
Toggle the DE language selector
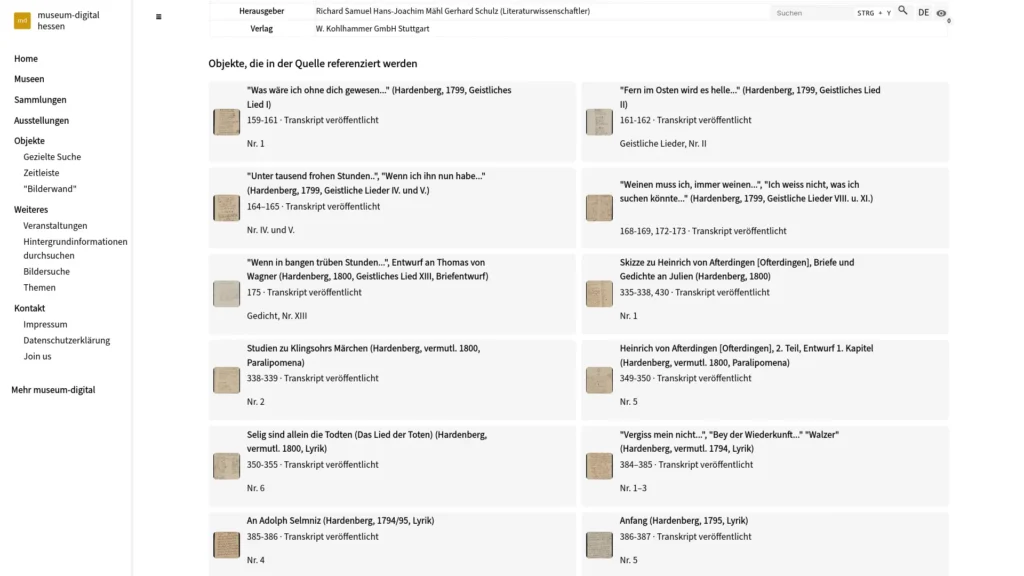coord(923,13)
